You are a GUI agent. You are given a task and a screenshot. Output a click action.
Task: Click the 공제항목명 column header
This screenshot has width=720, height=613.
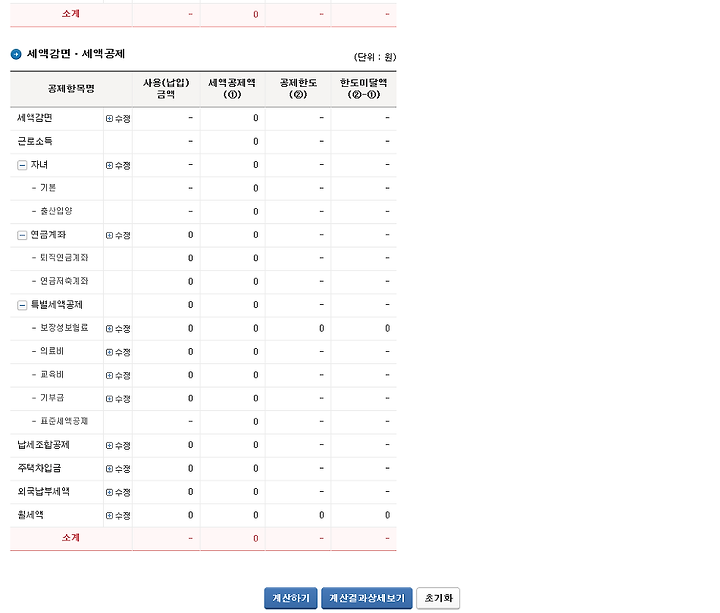(71, 89)
